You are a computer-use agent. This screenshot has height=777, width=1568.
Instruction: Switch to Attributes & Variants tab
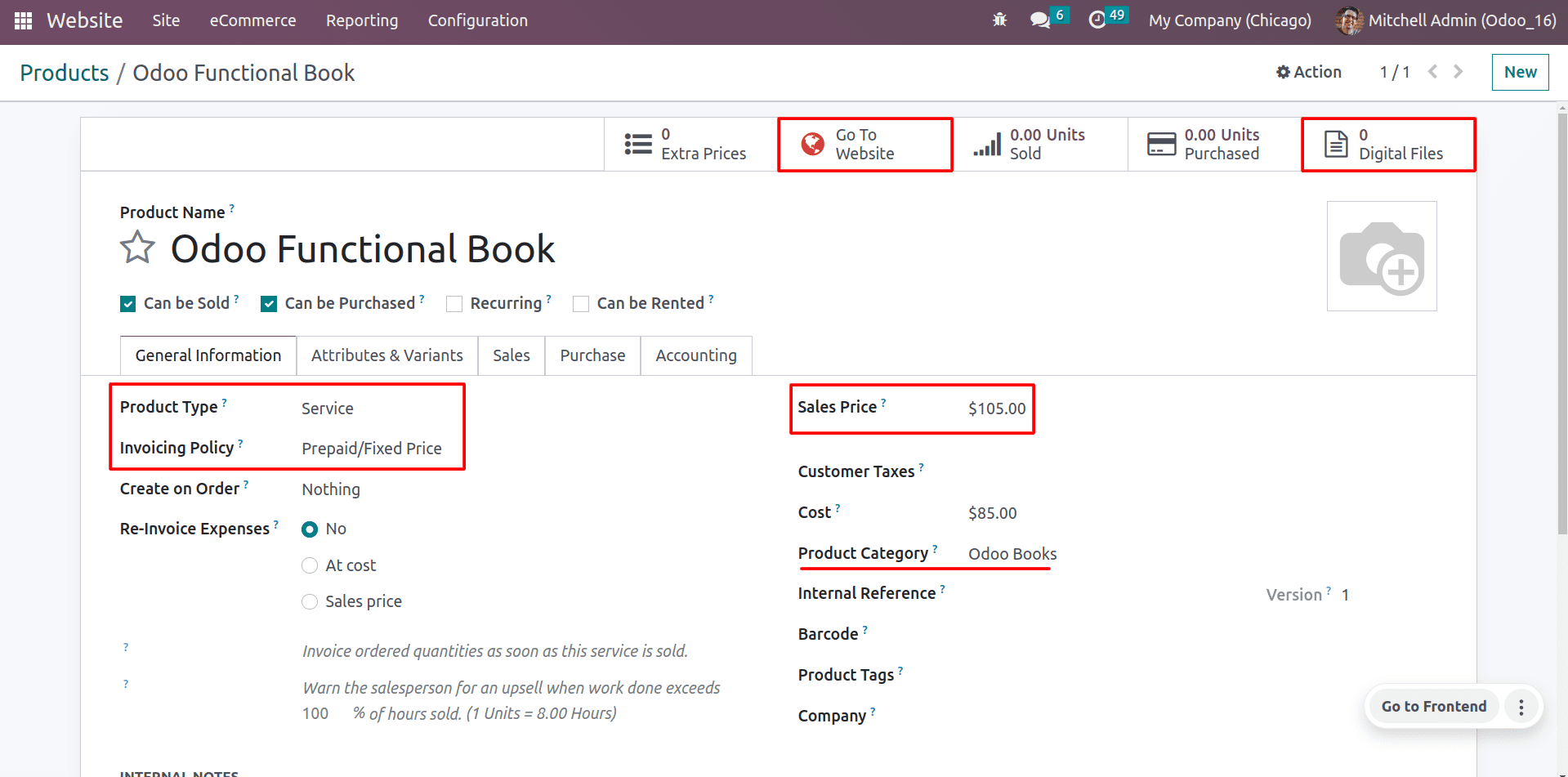tap(387, 355)
